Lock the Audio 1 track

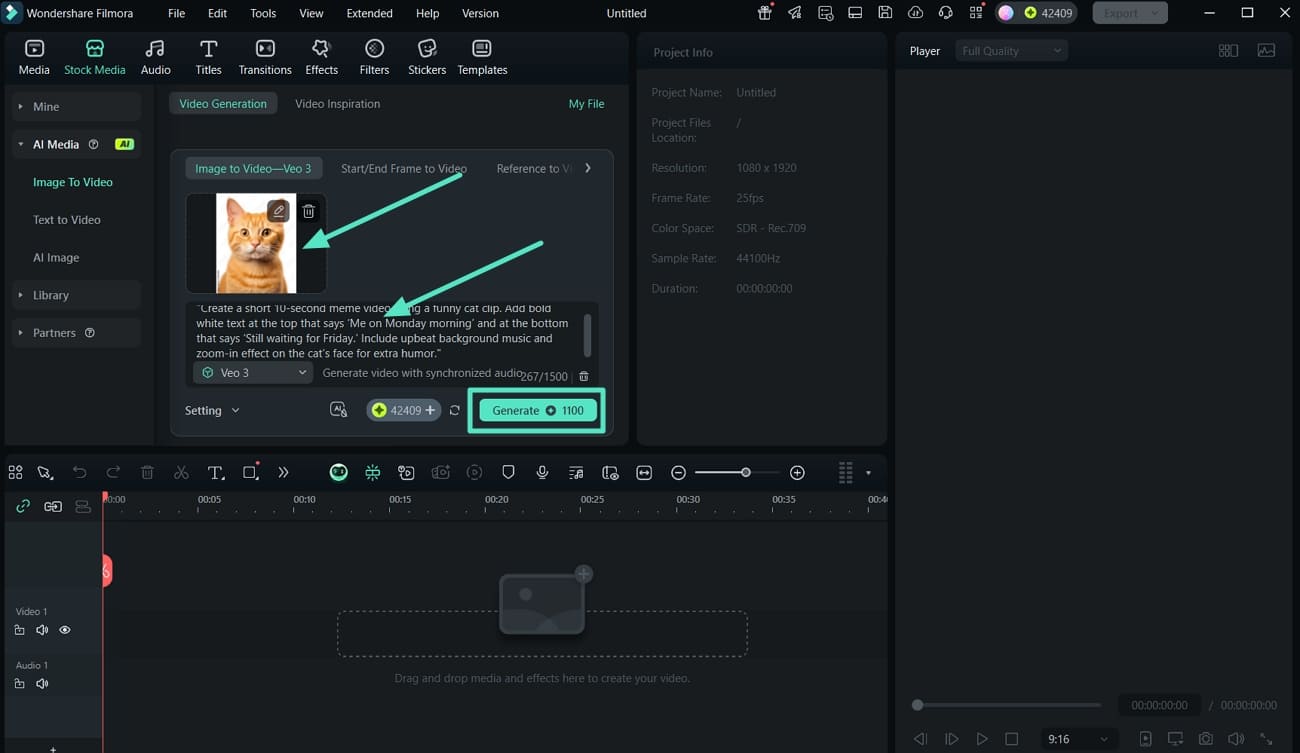click(x=19, y=684)
